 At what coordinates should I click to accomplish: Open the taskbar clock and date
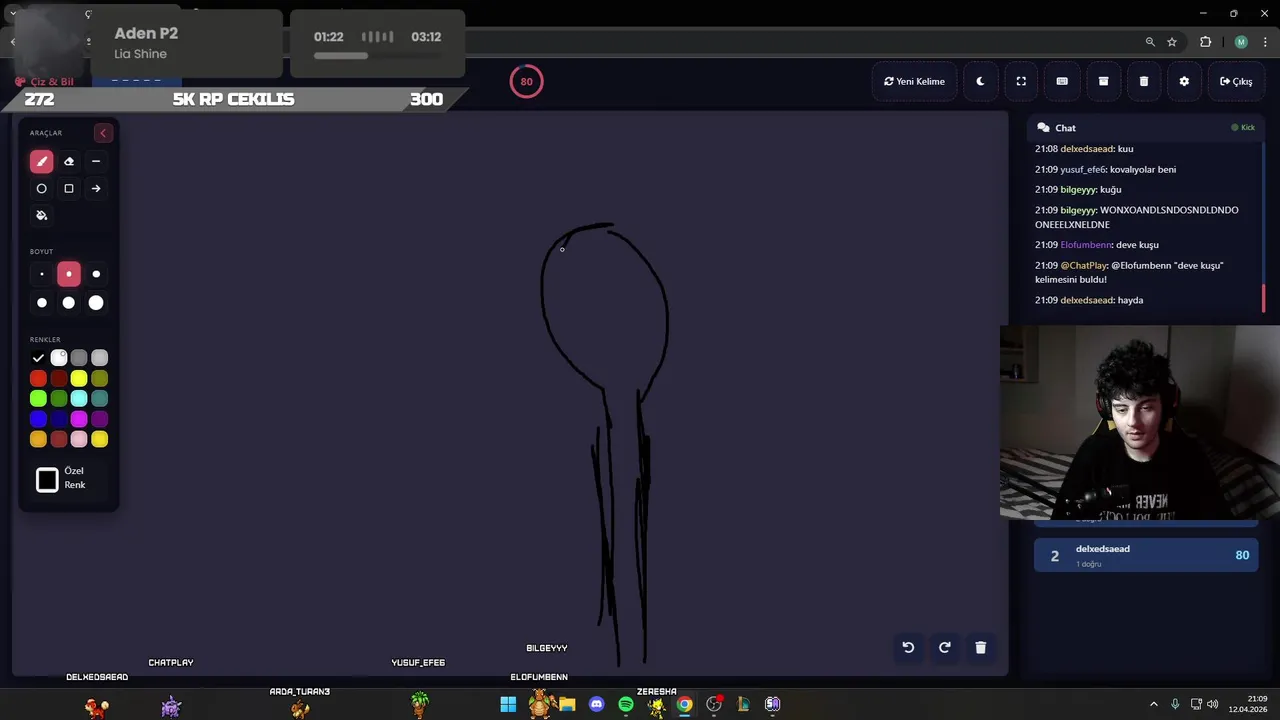pos(1248,704)
